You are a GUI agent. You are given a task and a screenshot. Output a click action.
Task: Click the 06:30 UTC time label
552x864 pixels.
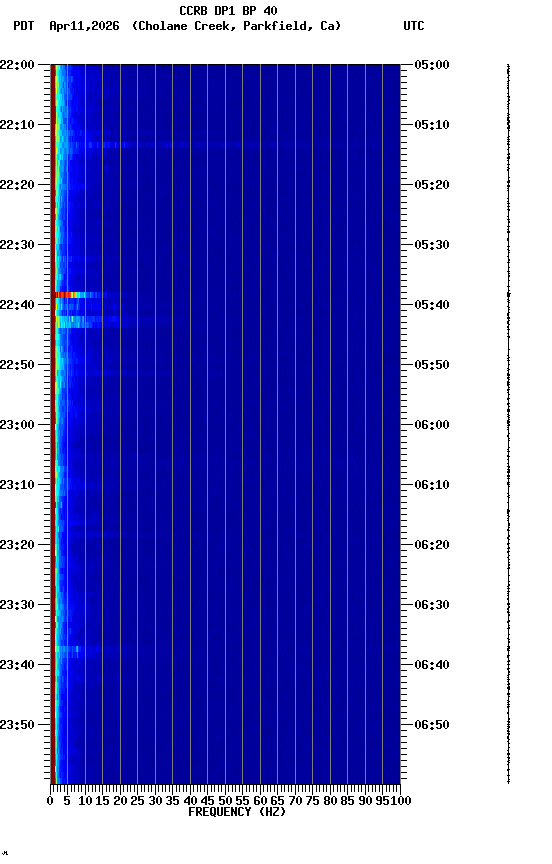point(432,606)
